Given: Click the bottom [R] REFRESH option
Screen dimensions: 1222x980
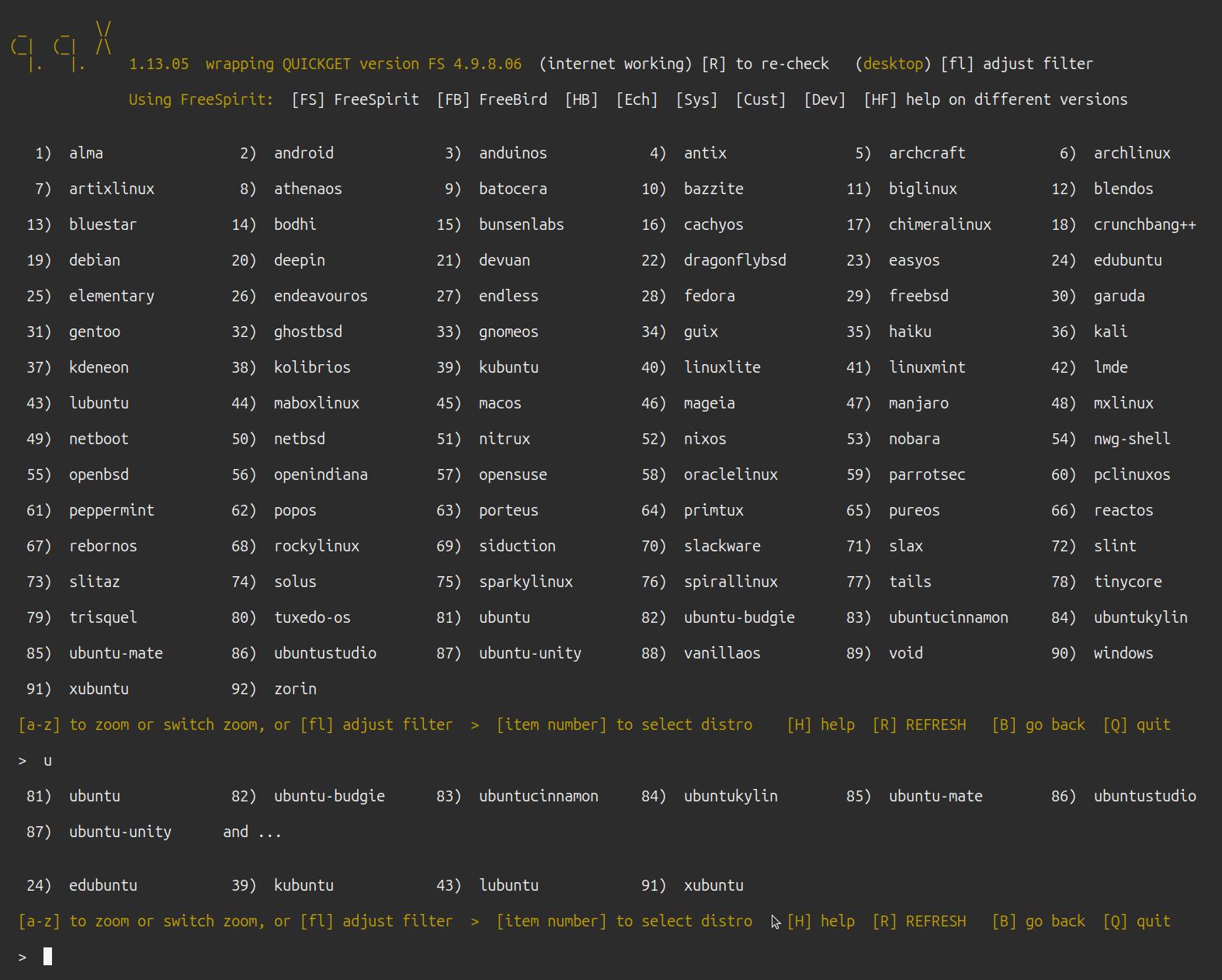Looking at the screenshot, I should [x=919, y=921].
